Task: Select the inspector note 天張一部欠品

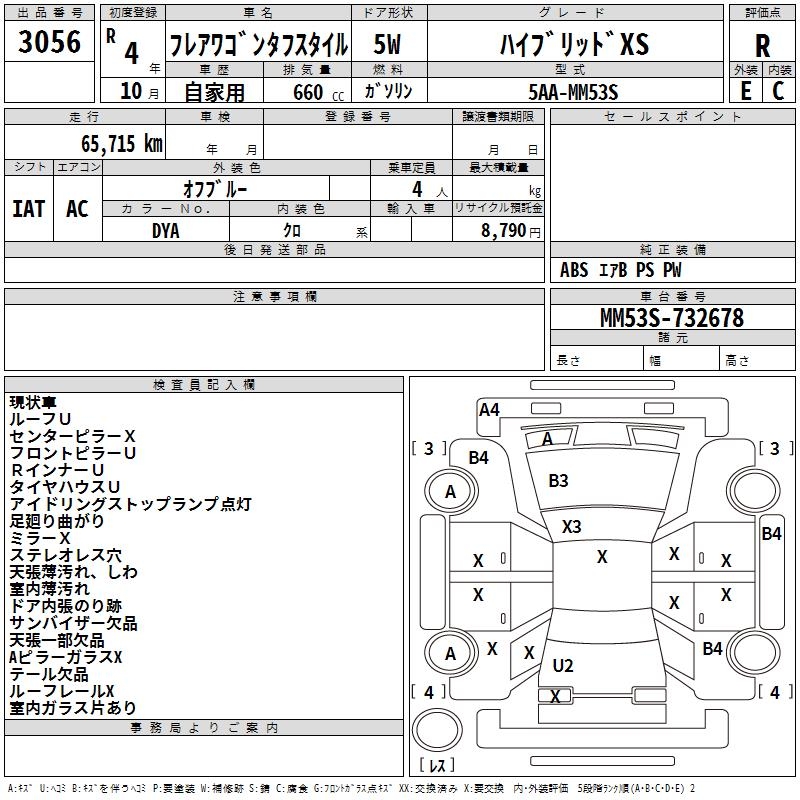Action: point(57,640)
